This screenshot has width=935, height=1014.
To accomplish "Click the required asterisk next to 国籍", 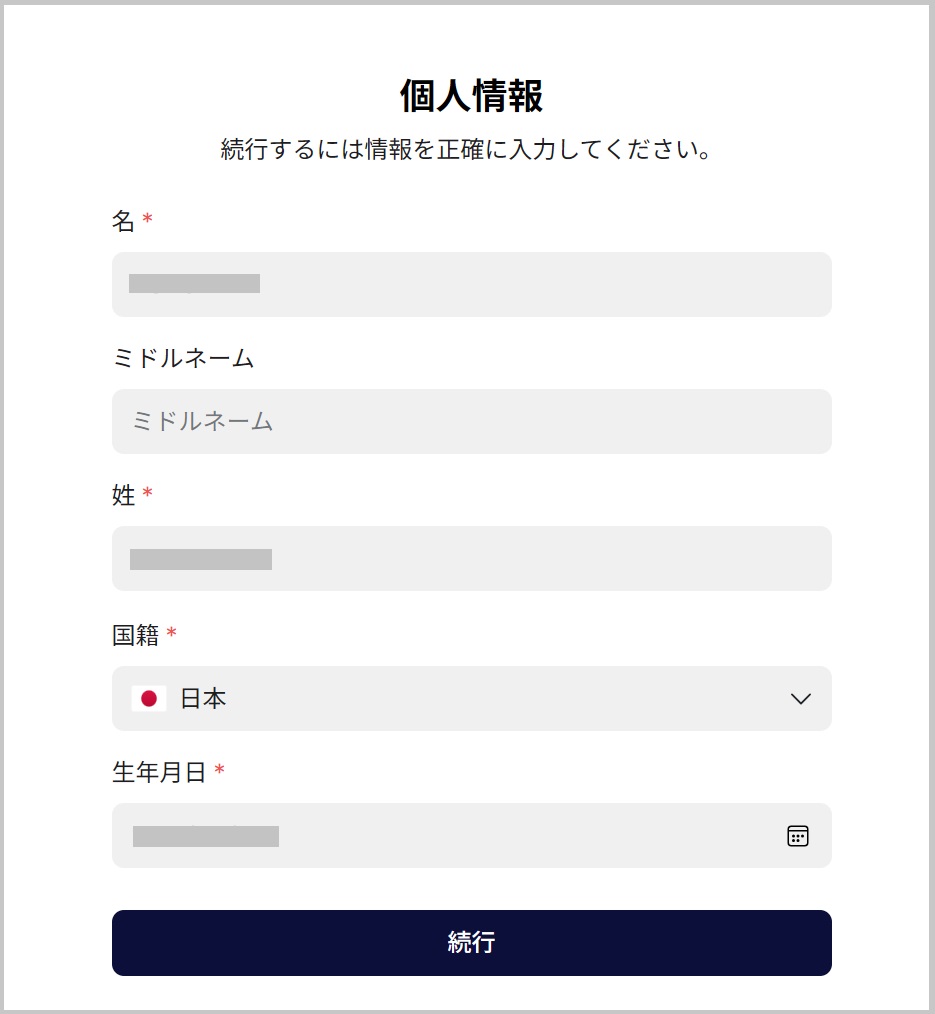I will 172,634.
